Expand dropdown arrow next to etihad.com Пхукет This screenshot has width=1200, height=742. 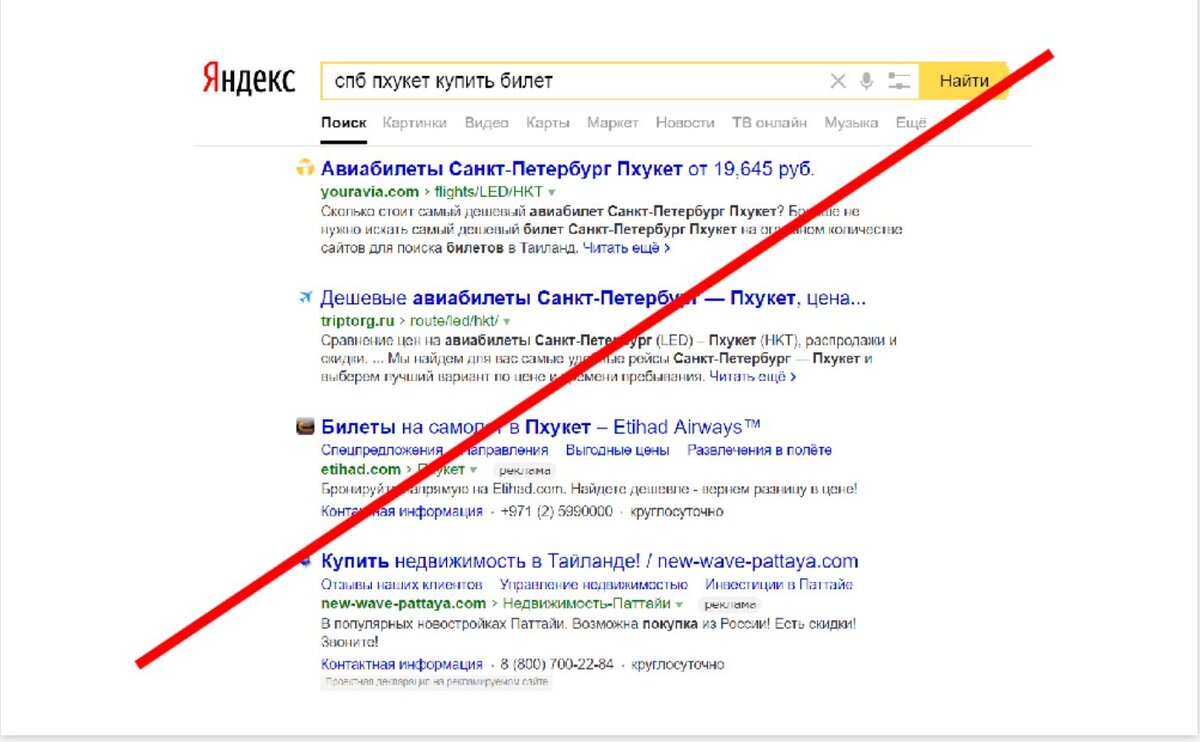(474, 470)
